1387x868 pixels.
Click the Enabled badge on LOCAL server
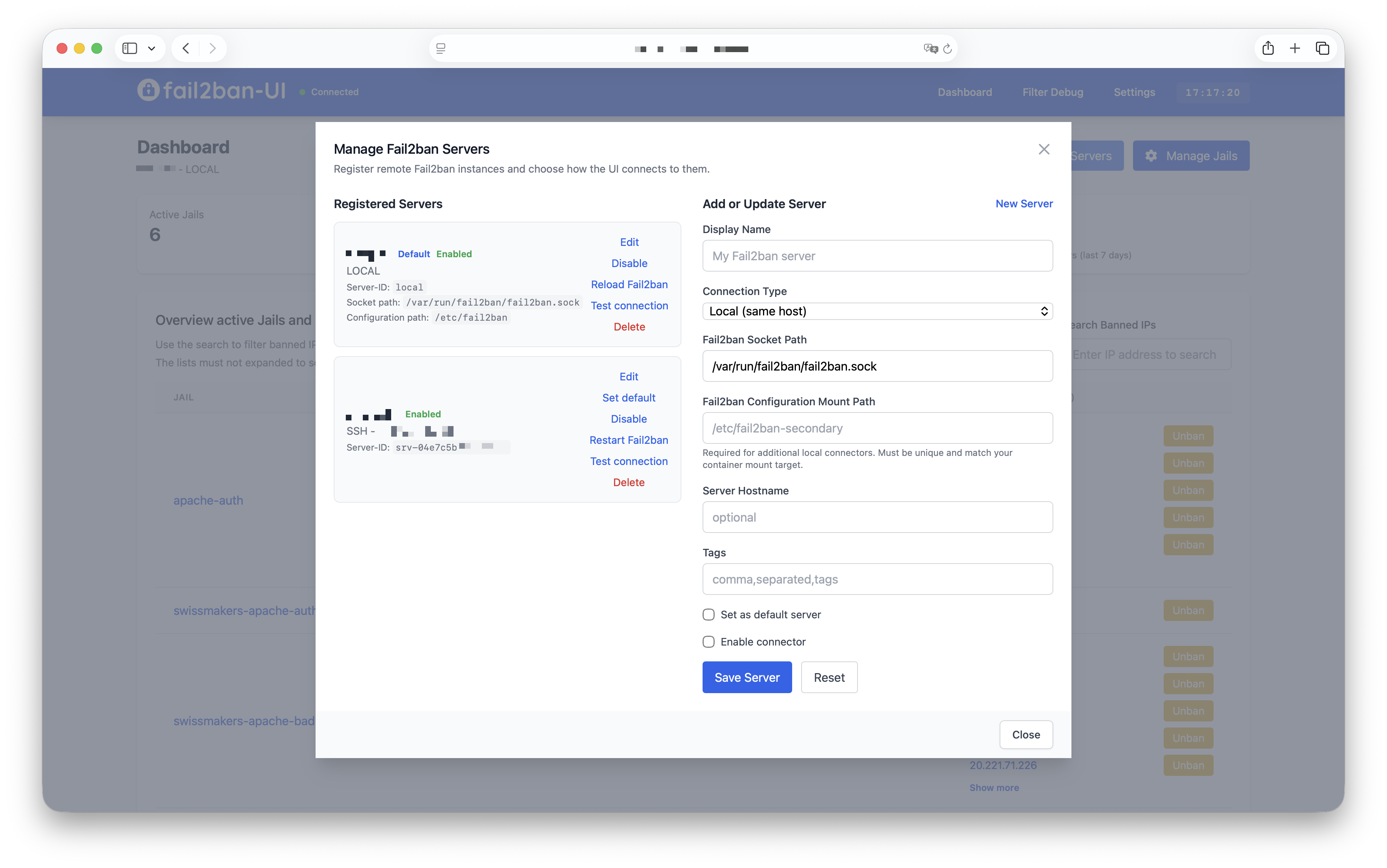pos(454,254)
